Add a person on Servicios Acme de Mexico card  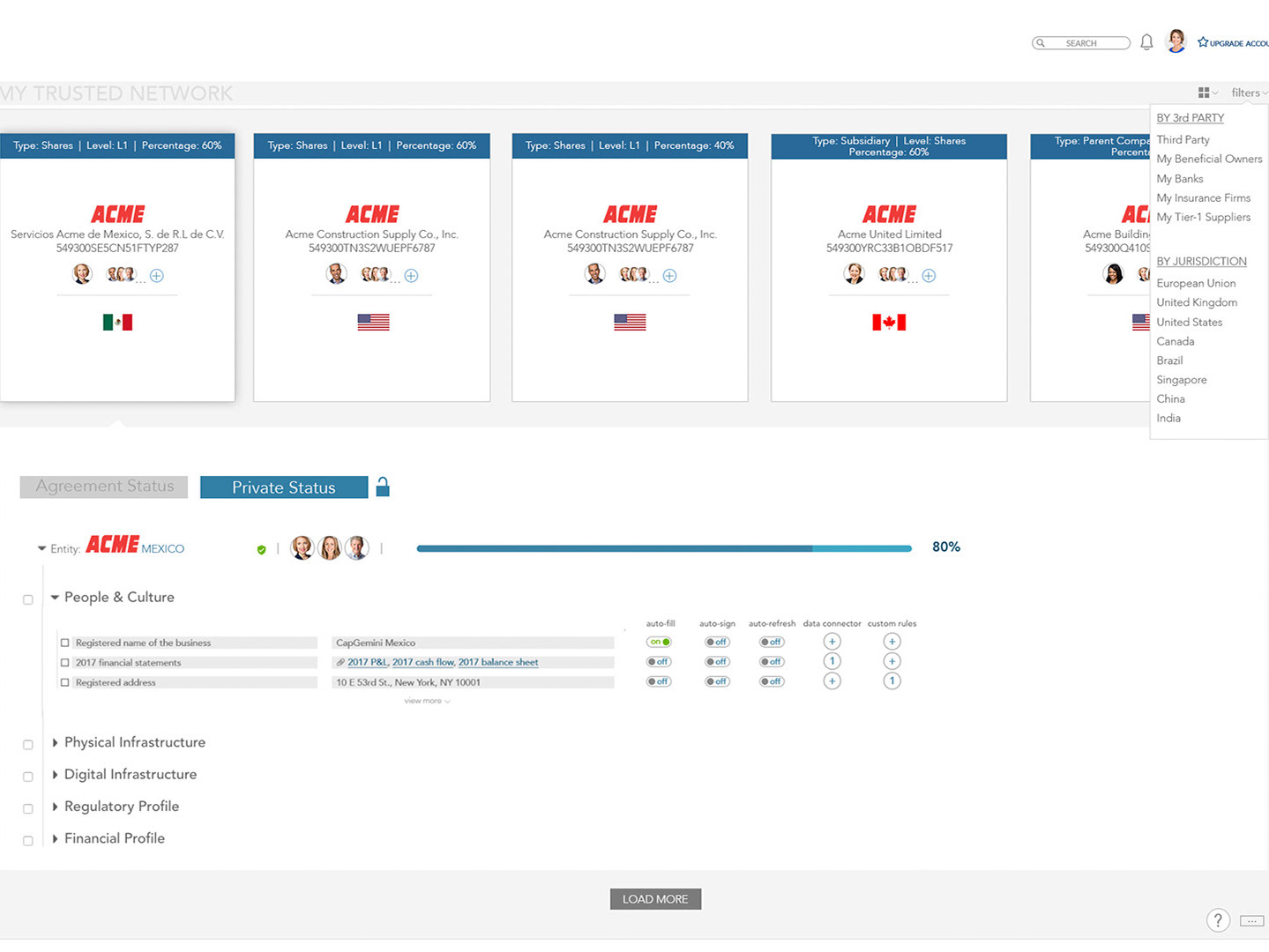click(157, 276)
